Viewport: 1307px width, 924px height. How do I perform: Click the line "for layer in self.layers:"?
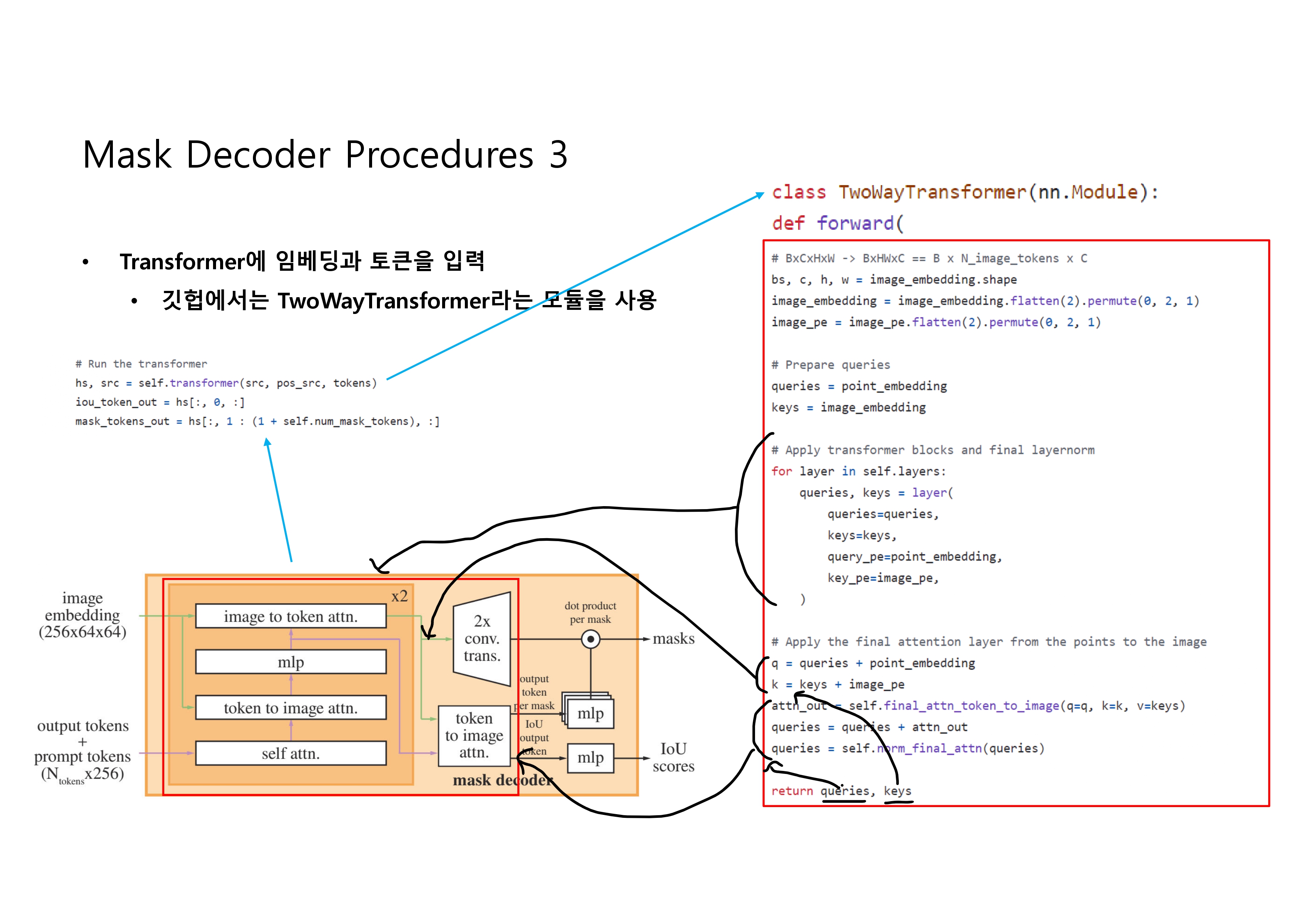859,471
